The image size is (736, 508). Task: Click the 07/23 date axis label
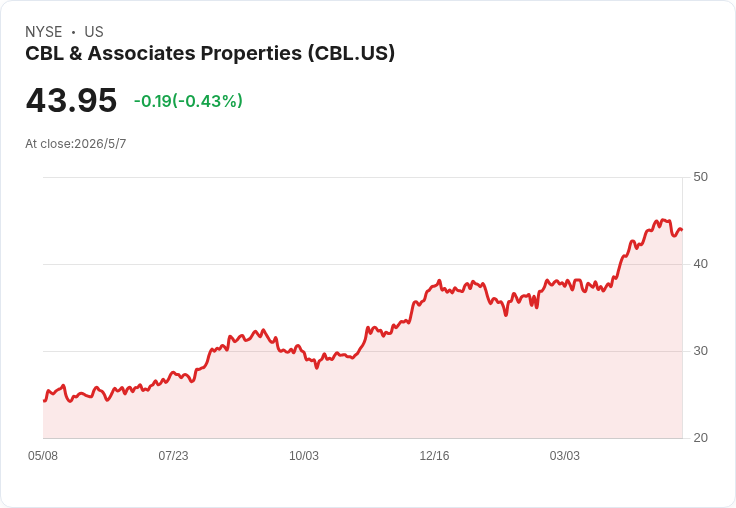(173, 456)
